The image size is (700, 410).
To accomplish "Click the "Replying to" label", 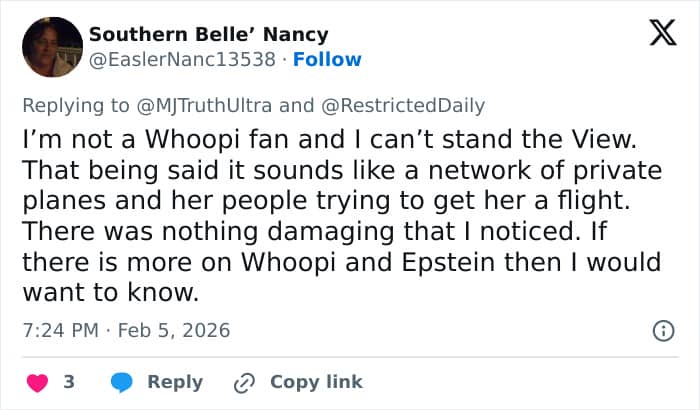I will tap(76, 102).
